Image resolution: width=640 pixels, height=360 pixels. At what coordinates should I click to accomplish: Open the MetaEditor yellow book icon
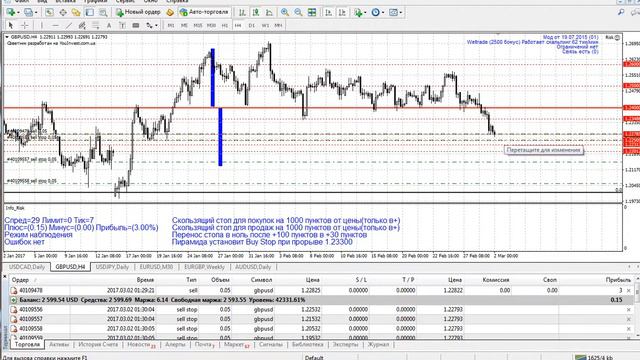click(x=170, y=12)
